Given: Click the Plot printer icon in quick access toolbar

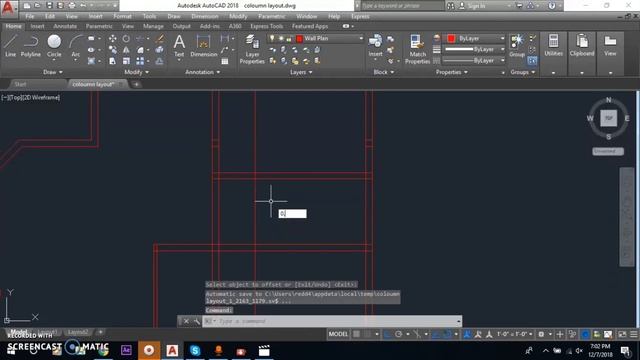Looking at the screenshot, I should [x=72, y=6].
